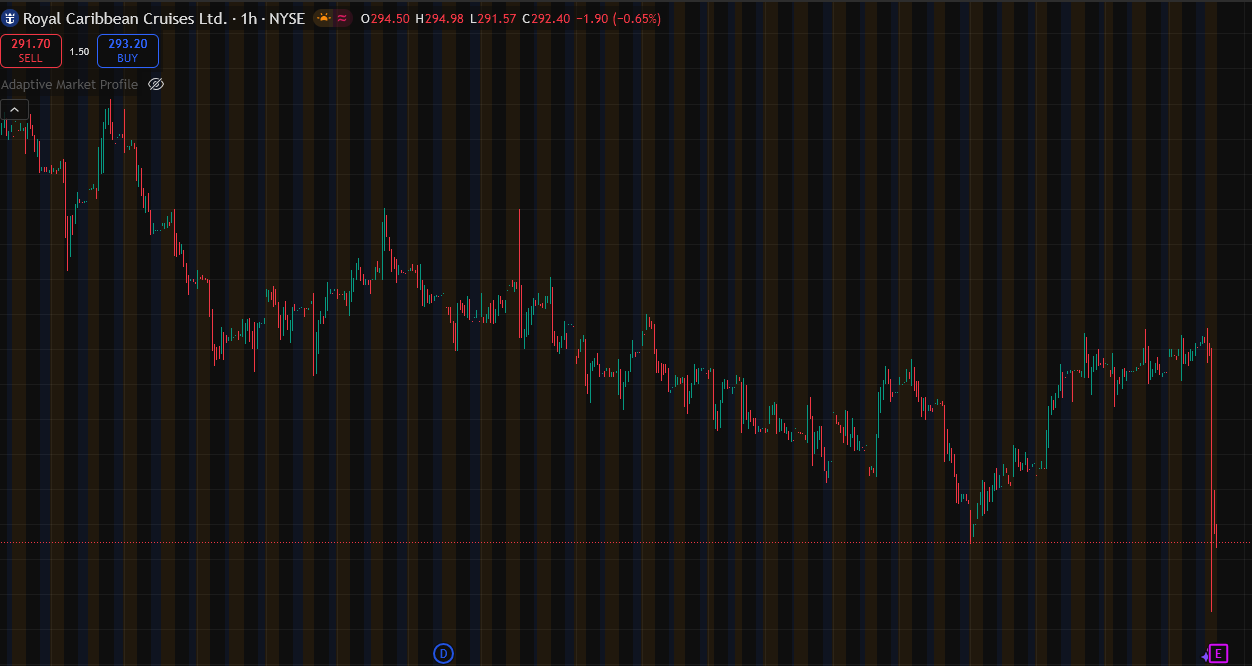Viewport: 1252px width, 666px height.
Task: Open the earnings E marker on timeline
Action: [1218, 654]
